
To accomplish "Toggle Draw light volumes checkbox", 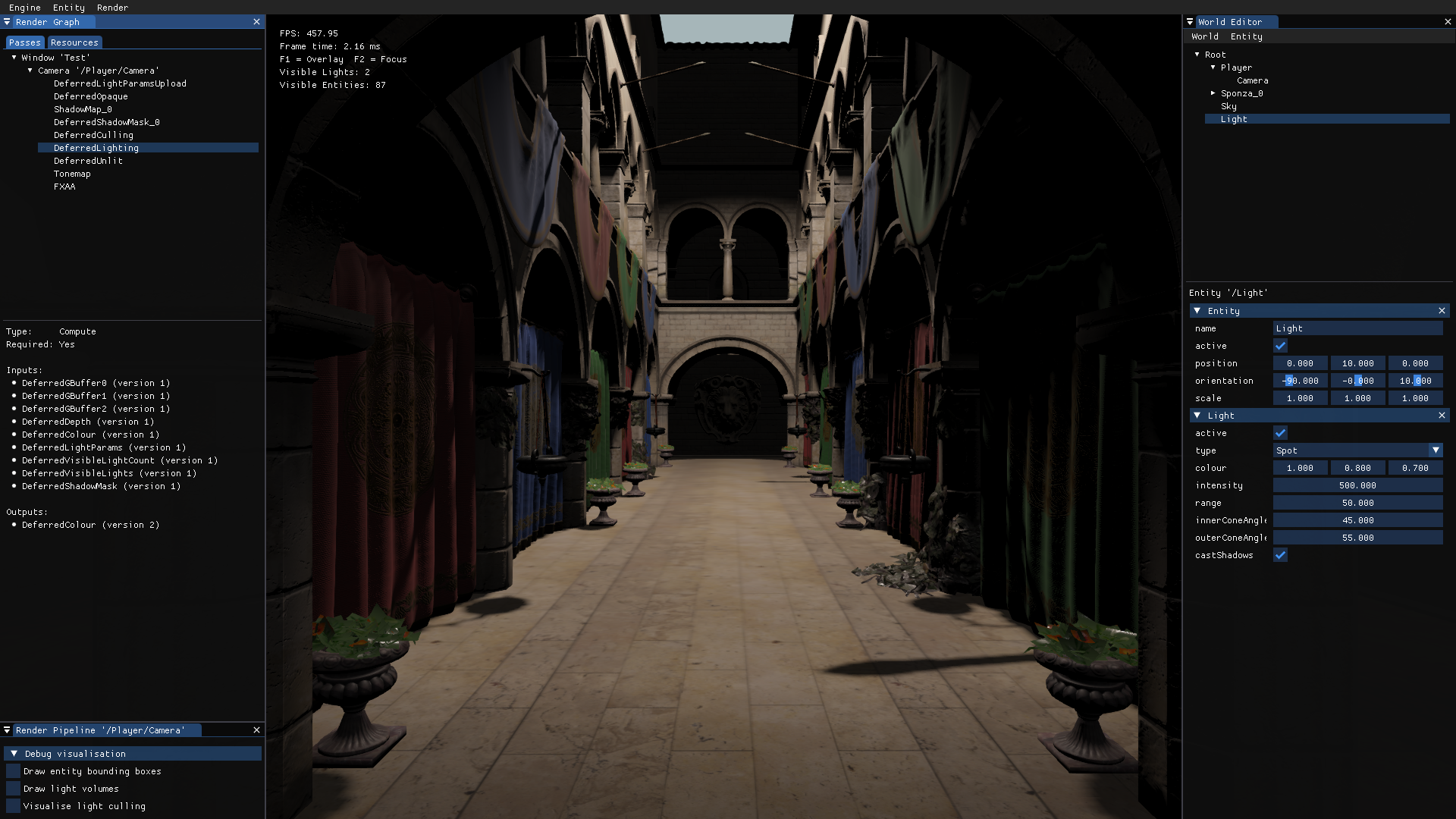I will (13, 789).
